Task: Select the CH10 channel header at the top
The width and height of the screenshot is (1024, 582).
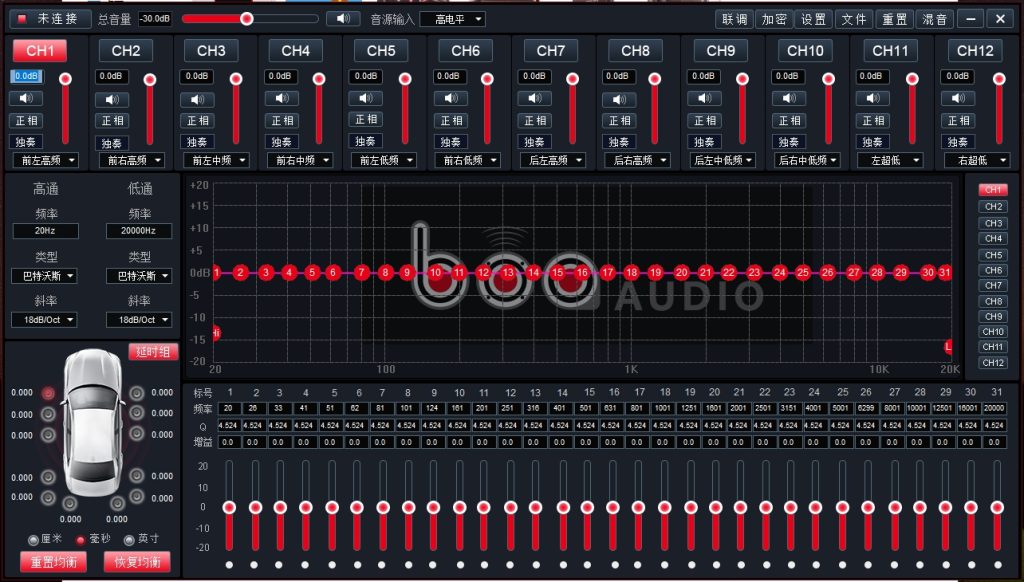Action: click(805, 51)
